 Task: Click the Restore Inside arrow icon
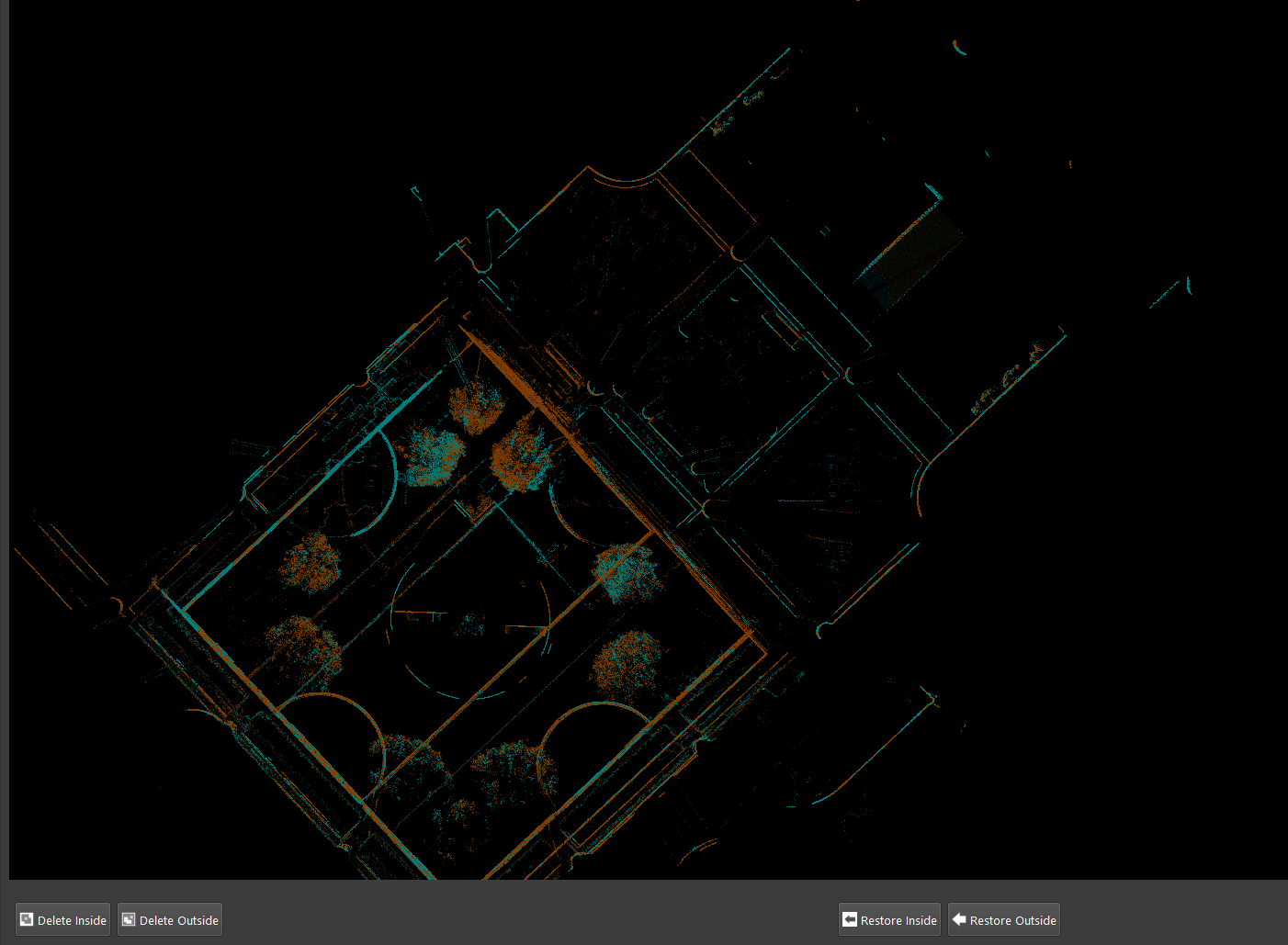pos(850,919)
